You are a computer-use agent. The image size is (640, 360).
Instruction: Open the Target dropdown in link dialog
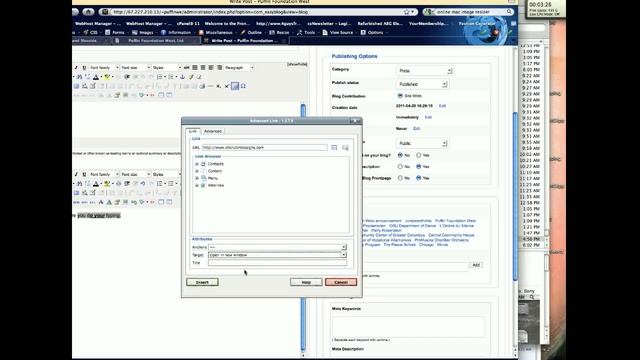click(277, 255)
